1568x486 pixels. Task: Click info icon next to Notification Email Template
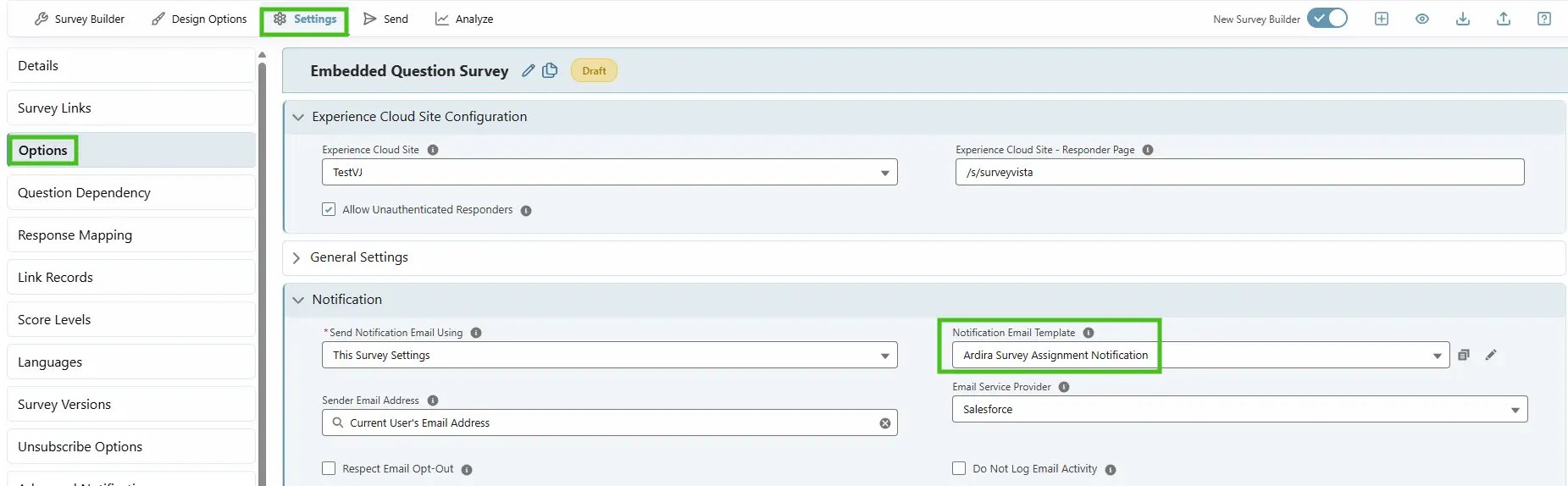pos(1089,333)
